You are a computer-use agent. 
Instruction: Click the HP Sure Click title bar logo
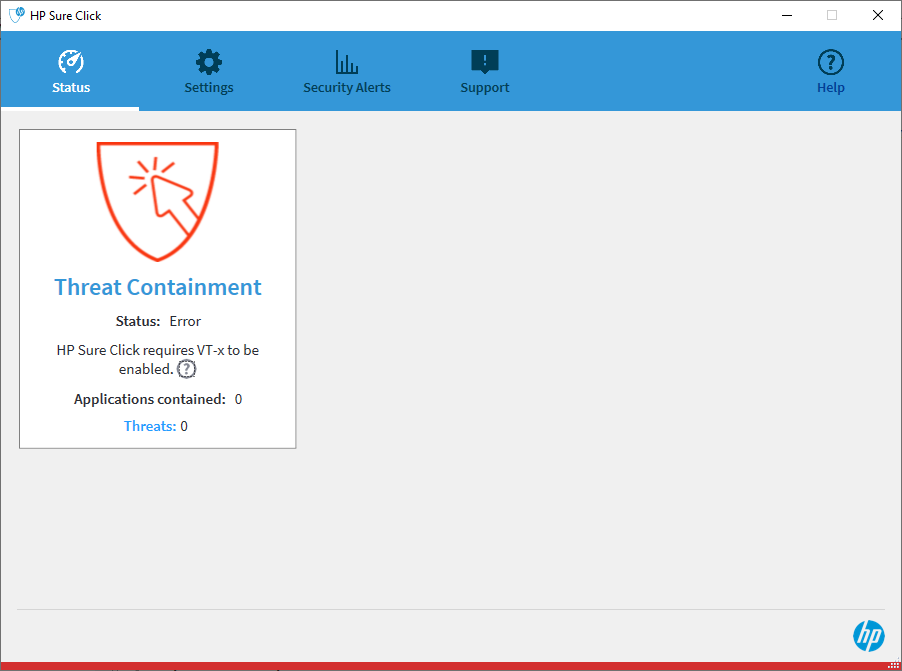[x=15, y=14]
